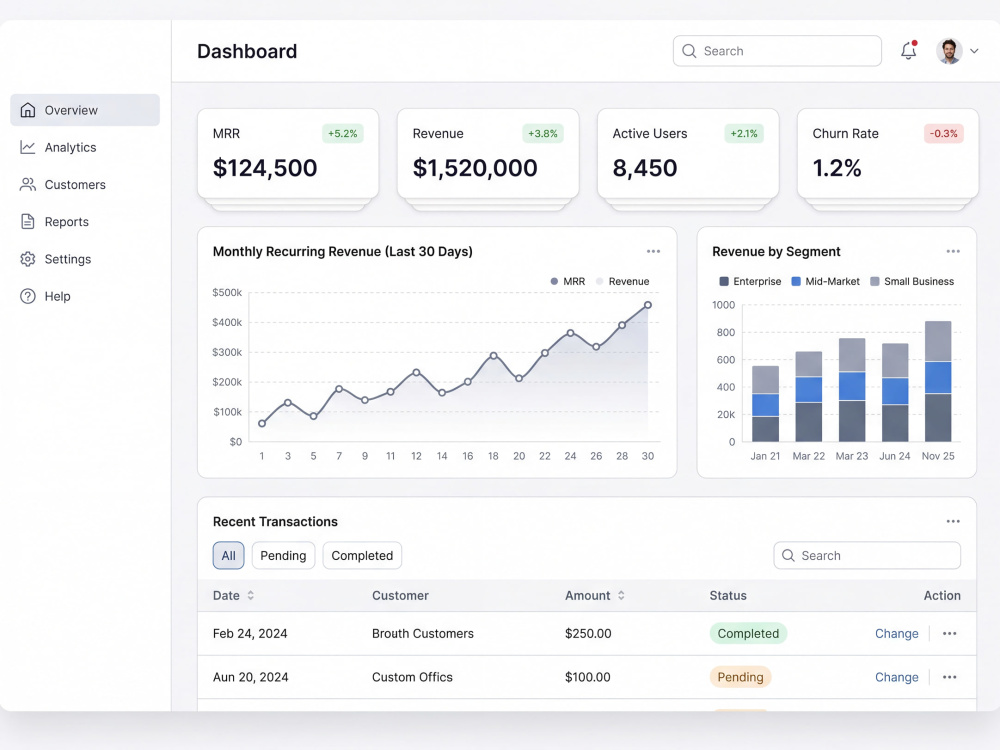Click the Brouth Customers name cell
This screenshot has width=1000, height=750.
click(x=423, y=633)
